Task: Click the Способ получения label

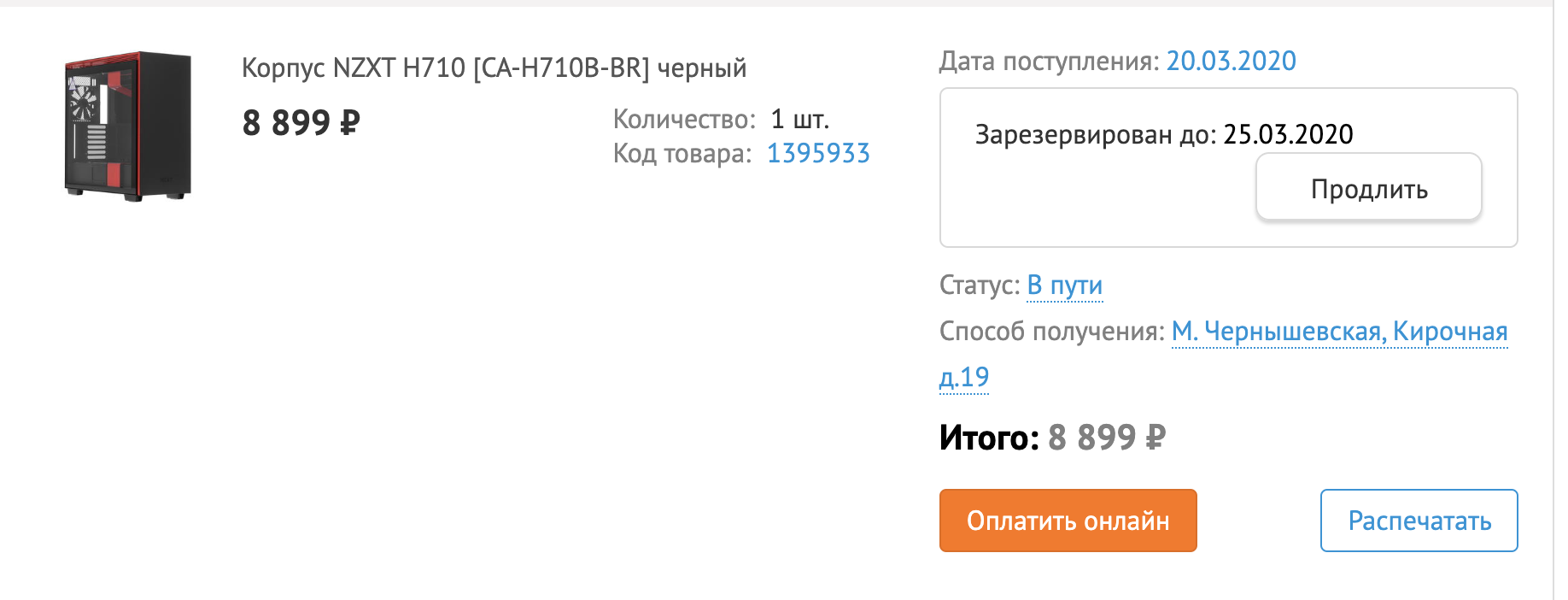Action: point(1051,331)
